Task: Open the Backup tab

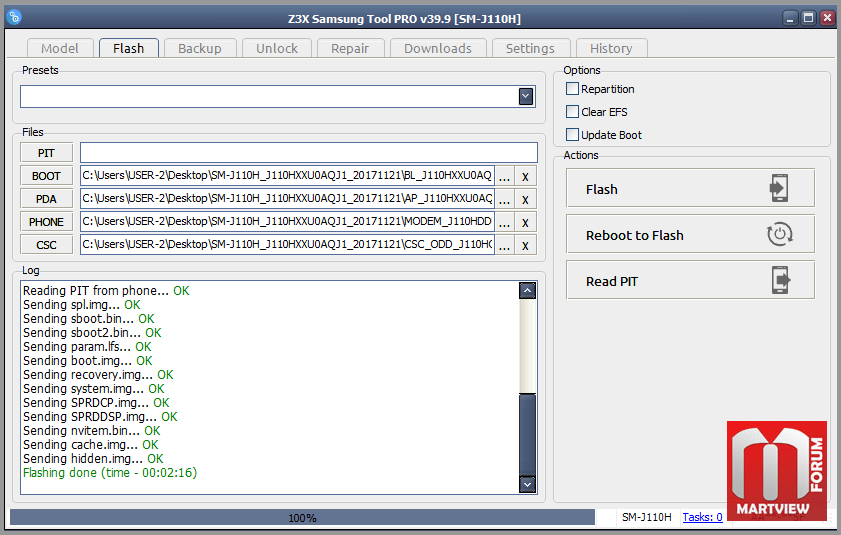Action: 200,48
